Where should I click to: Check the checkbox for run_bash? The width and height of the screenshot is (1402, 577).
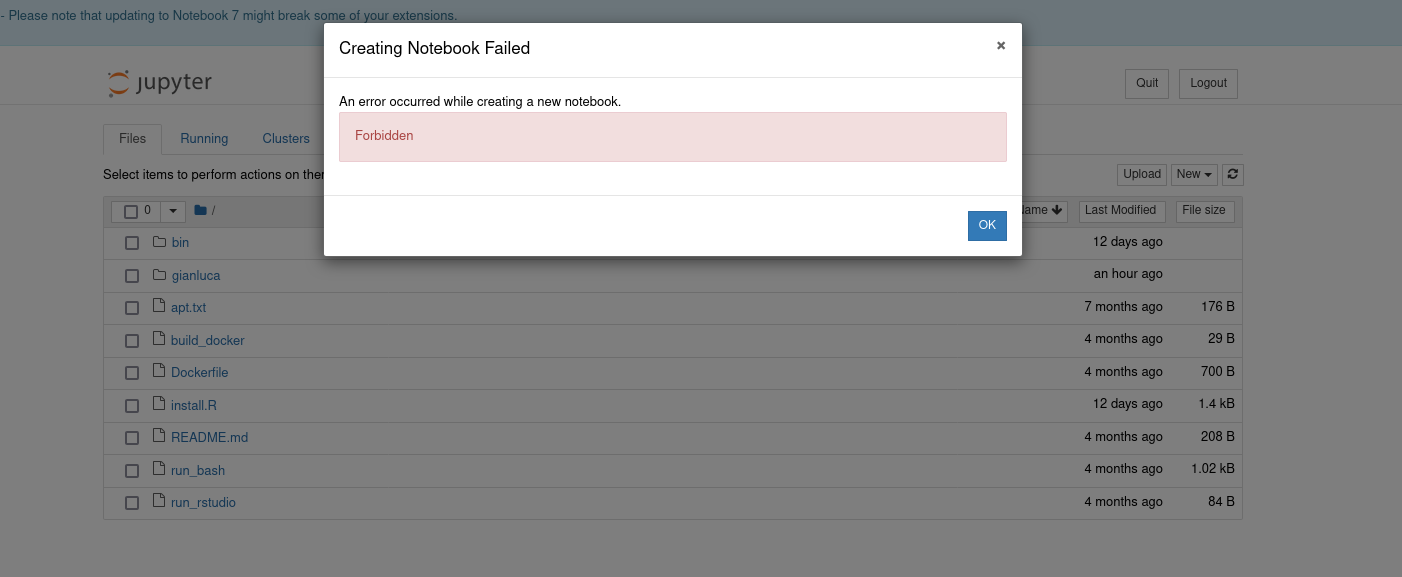[x=131, y=469]
